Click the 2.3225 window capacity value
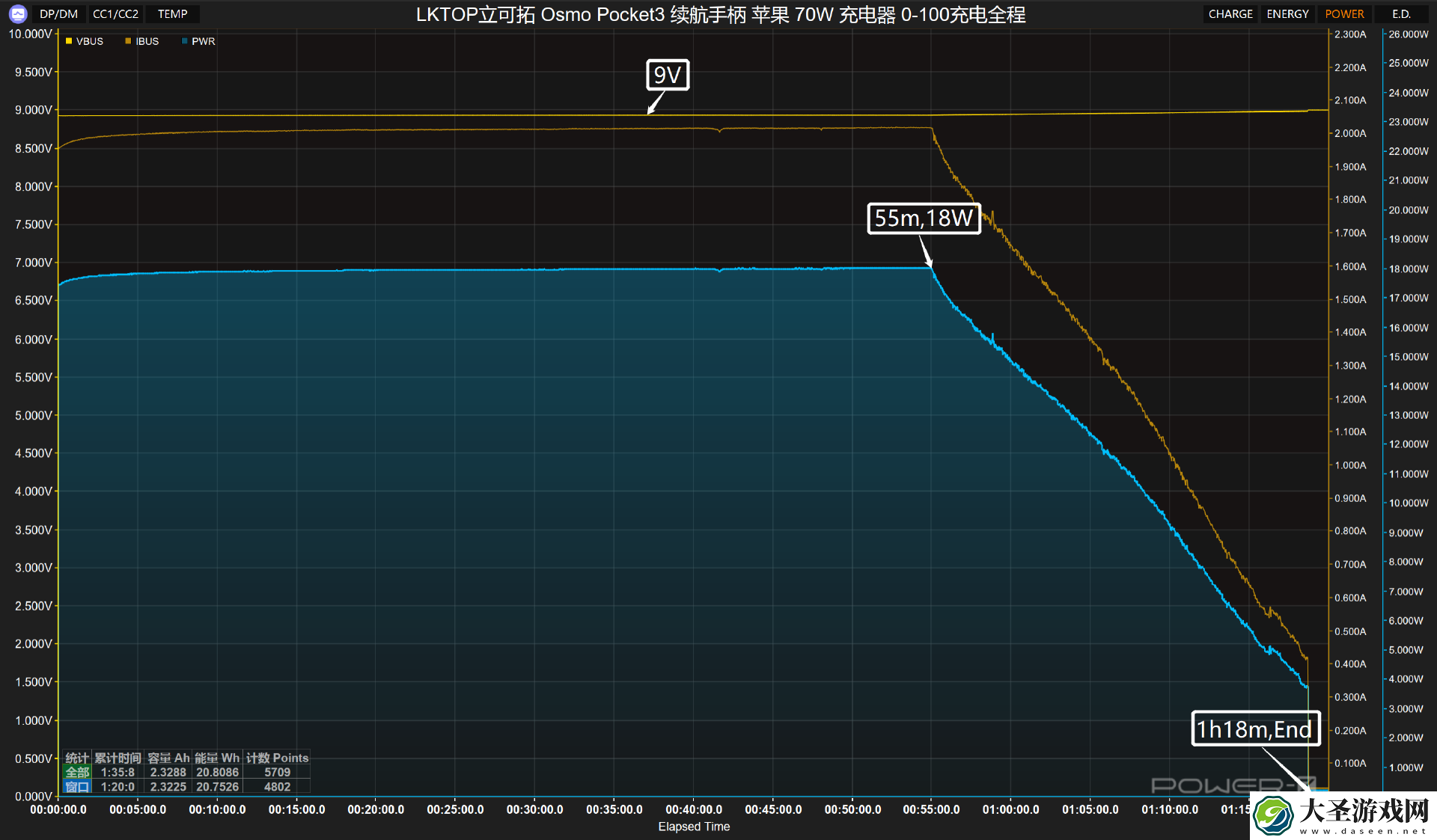This screenshot has width=1437, height=840. pos(168,786)
